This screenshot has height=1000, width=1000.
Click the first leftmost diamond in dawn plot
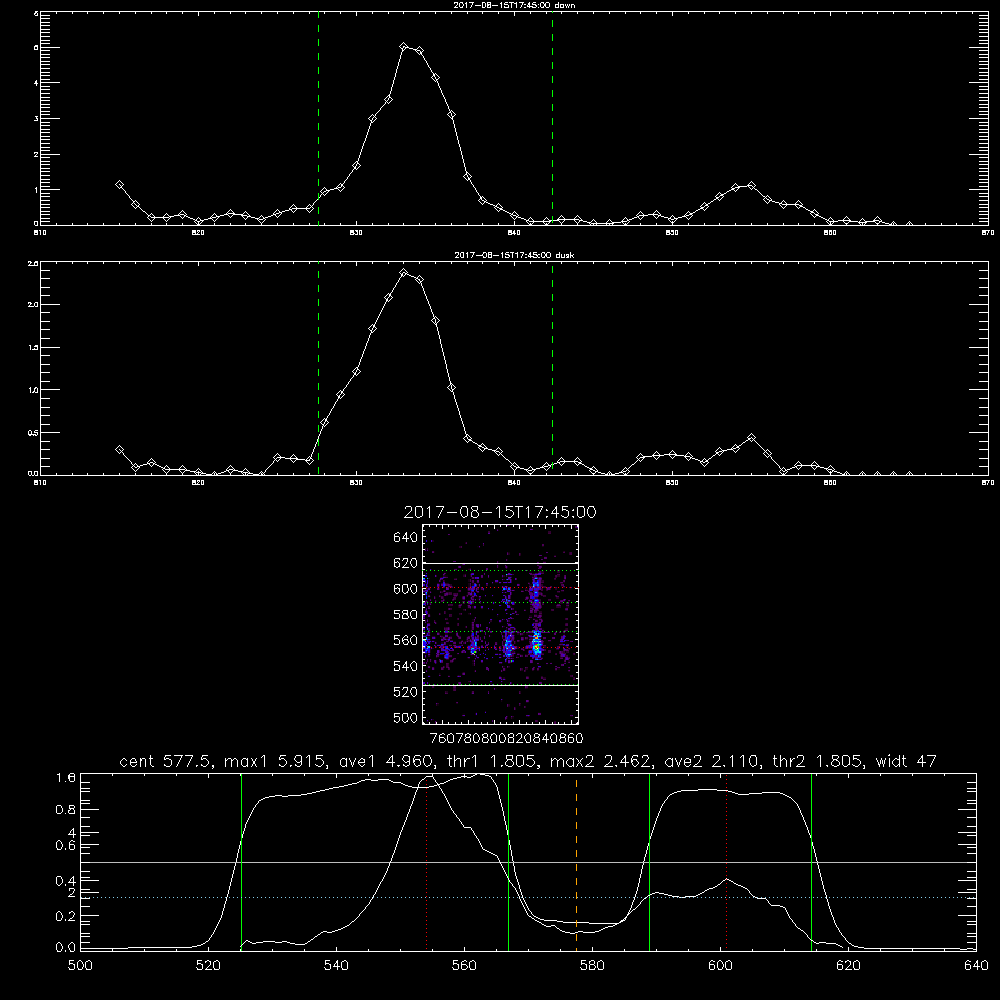pos(119,184)
